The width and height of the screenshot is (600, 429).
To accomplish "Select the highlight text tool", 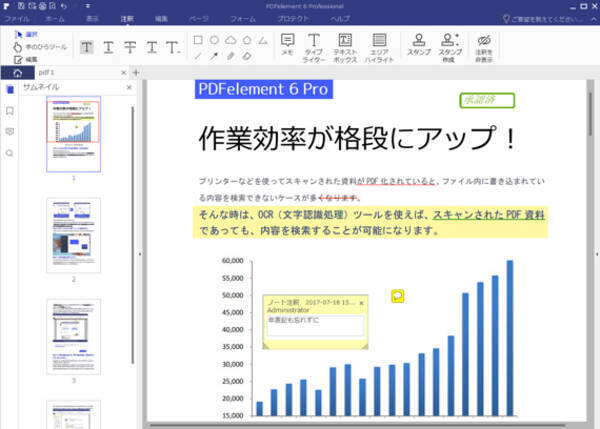I will point(87,46).
